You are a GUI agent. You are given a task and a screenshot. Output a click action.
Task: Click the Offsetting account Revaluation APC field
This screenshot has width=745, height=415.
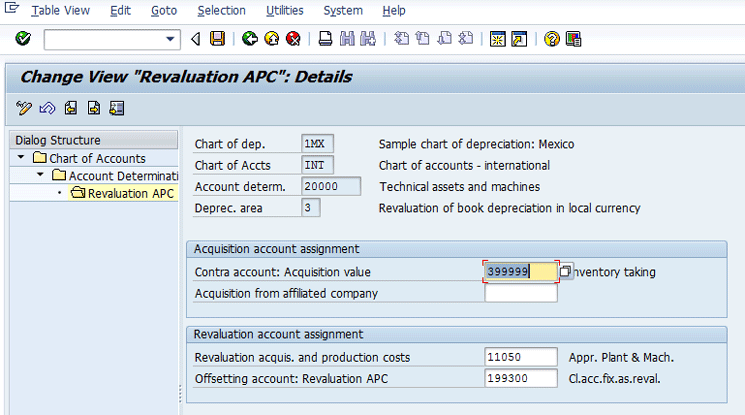(x=520, y=378)
